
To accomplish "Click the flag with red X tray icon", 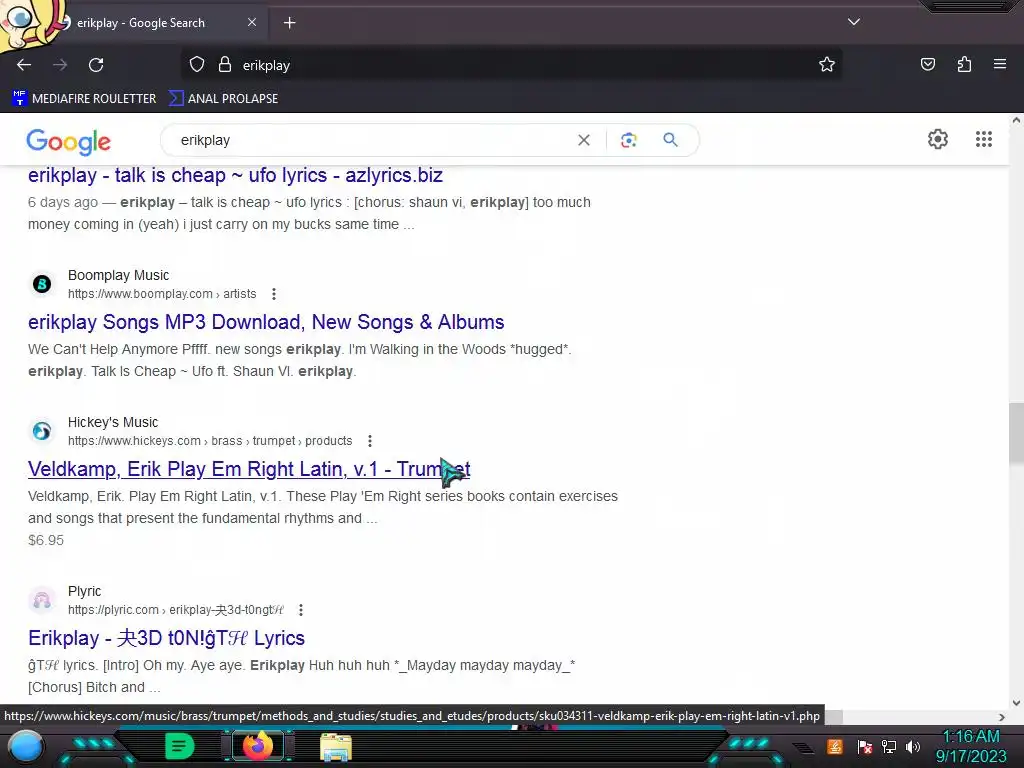I will pyautogui.click(x=864, y=746).
